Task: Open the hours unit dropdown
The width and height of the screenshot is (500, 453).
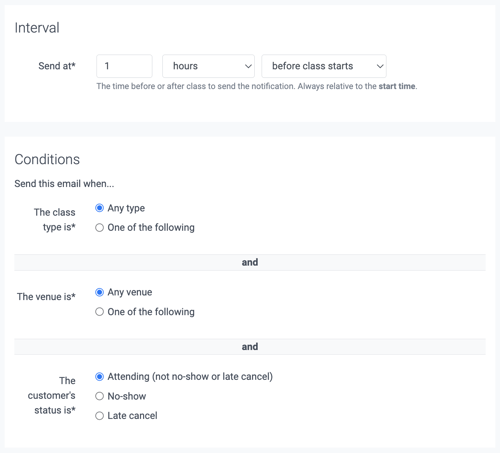Action: [x=208, y=66]
